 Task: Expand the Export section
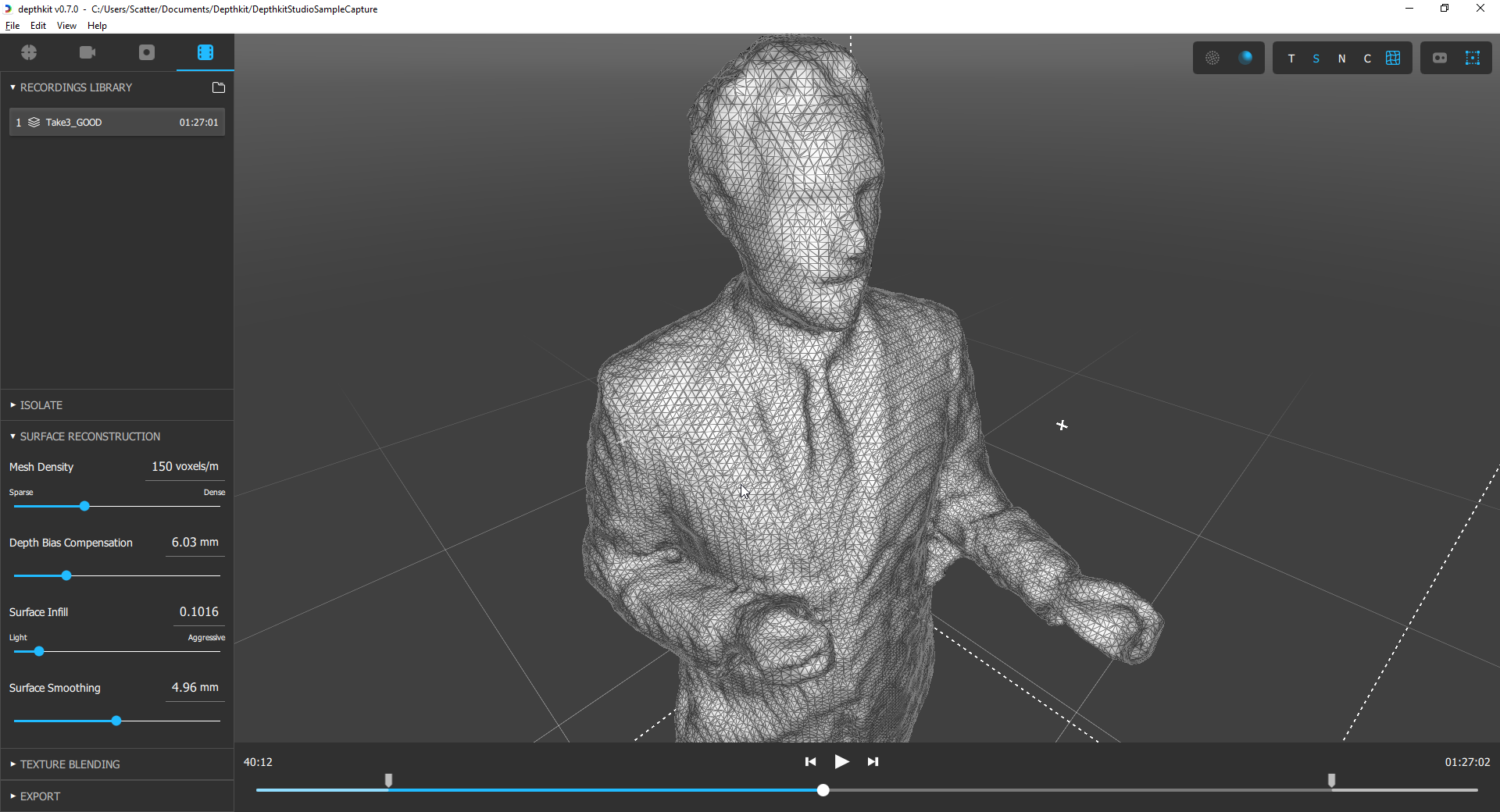[40, 796]
